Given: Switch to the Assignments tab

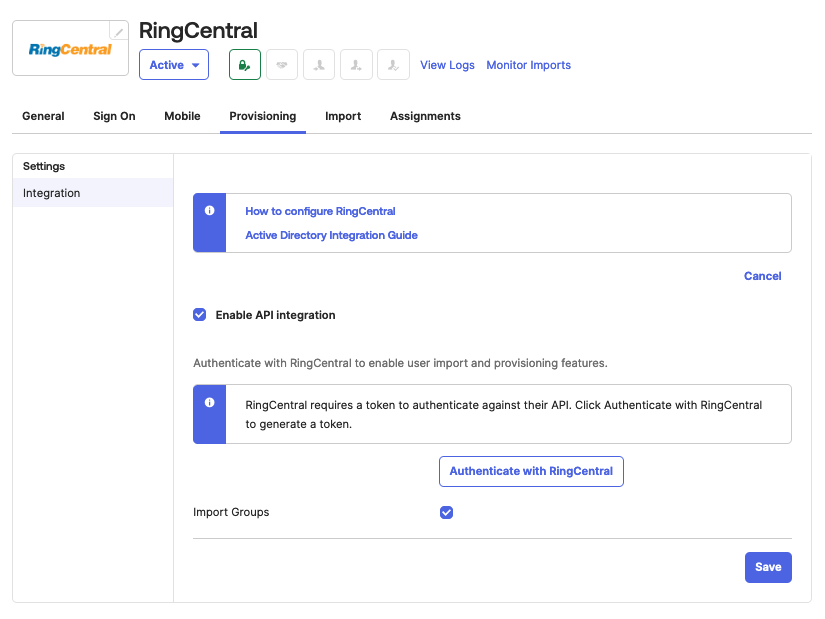Looking at the screenshot, I should tap(425, 116).
